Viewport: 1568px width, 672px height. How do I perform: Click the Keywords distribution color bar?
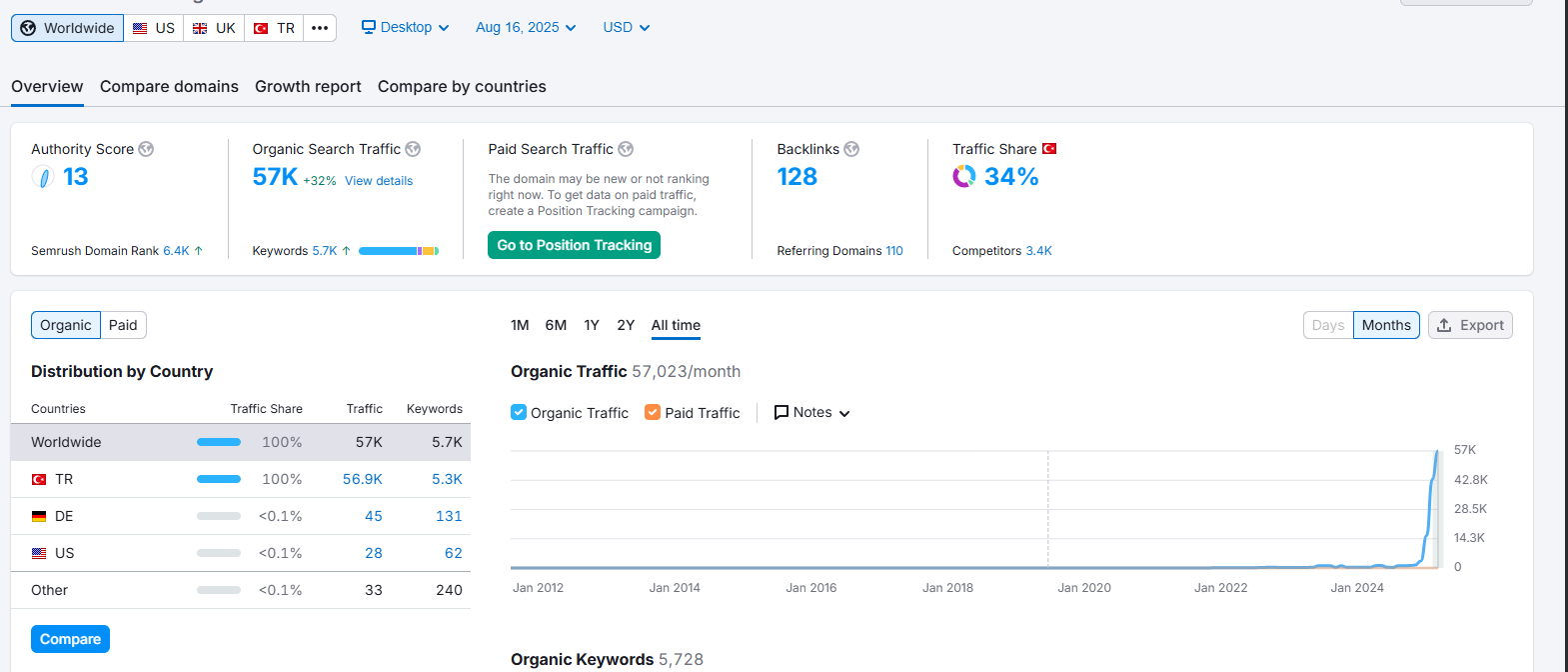[x=399, y=251]
